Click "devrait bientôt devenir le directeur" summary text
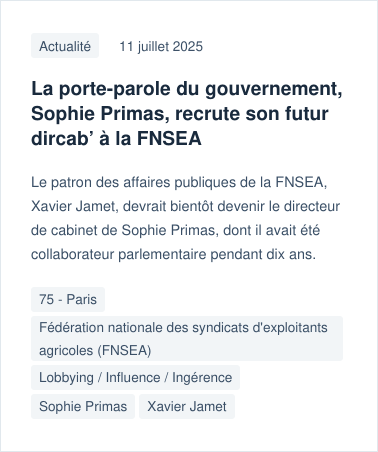The height and width of the screenshot is (452, 378). click(231, 206)
